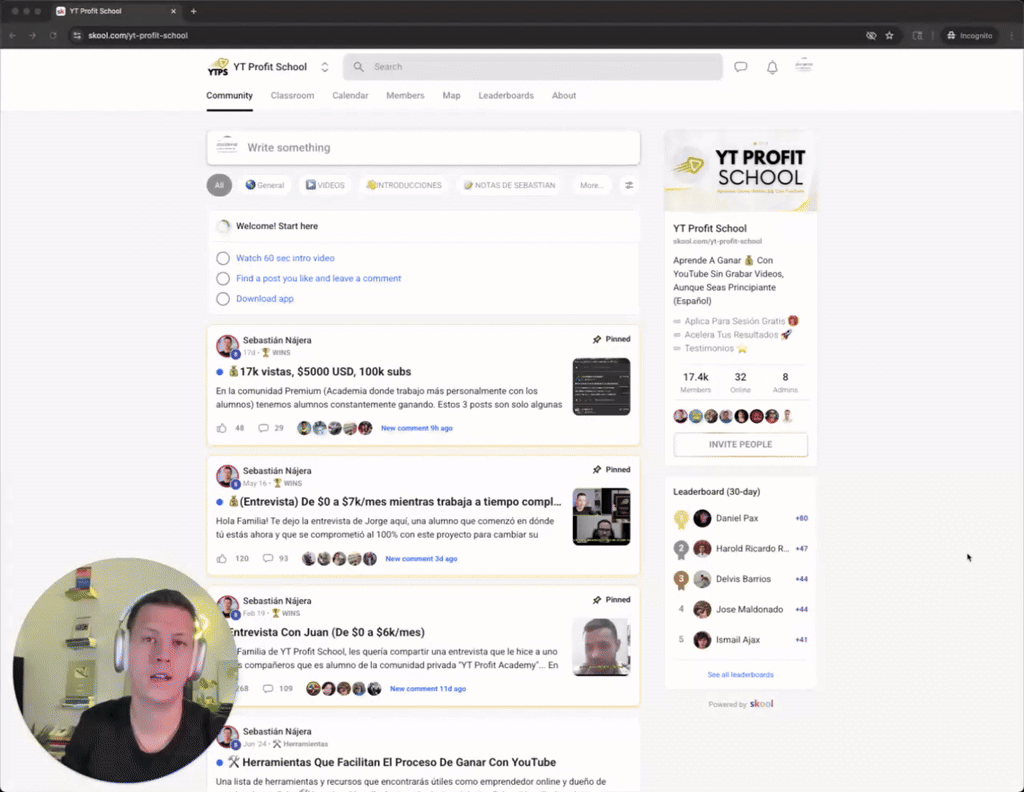This screenshot has width=1024, height=792.
Task: Open the Download app link
Action: [x=264, y=298]
